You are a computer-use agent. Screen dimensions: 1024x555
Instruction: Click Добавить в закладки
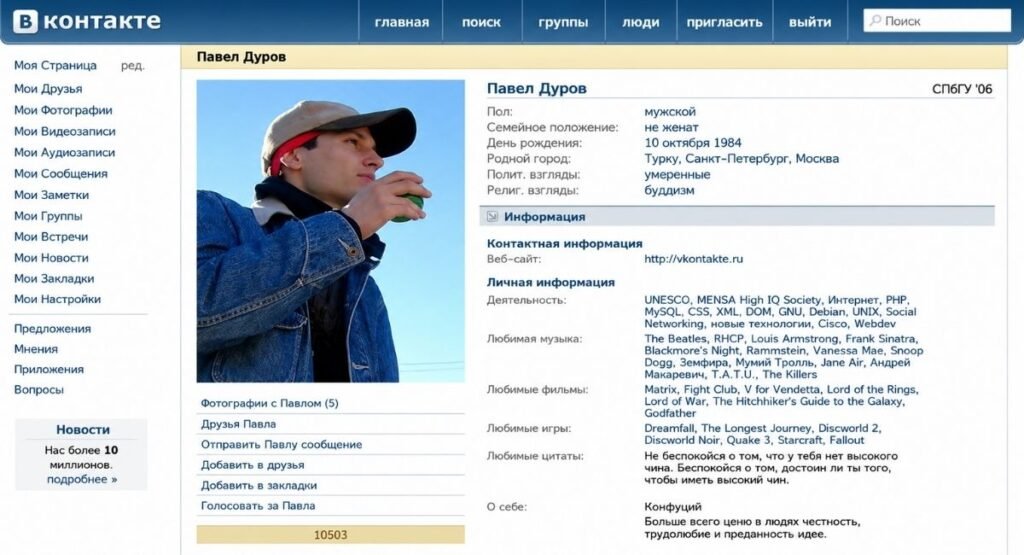coord(259,486)
